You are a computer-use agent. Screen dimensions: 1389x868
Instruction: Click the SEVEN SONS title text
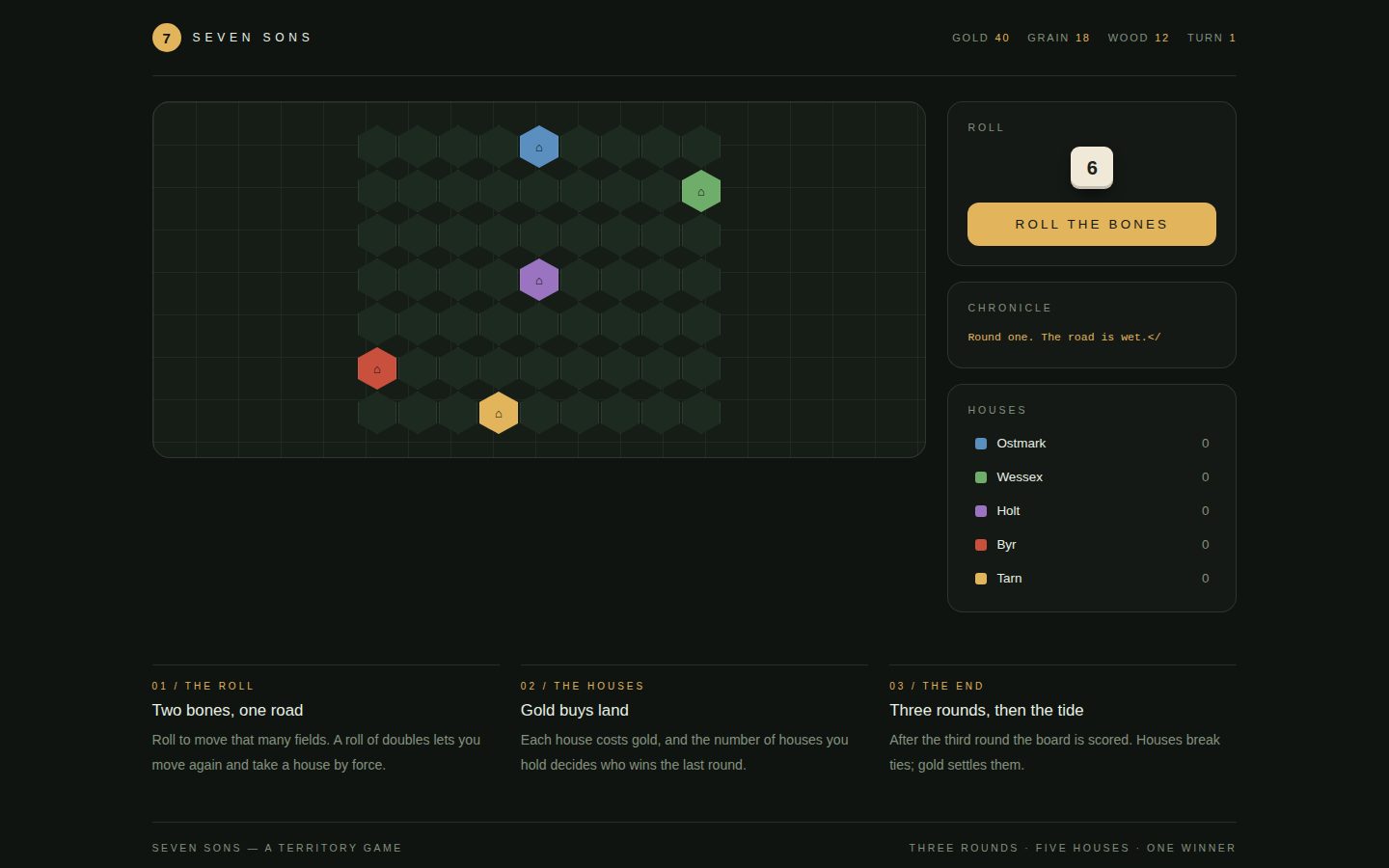coord(252,38)
